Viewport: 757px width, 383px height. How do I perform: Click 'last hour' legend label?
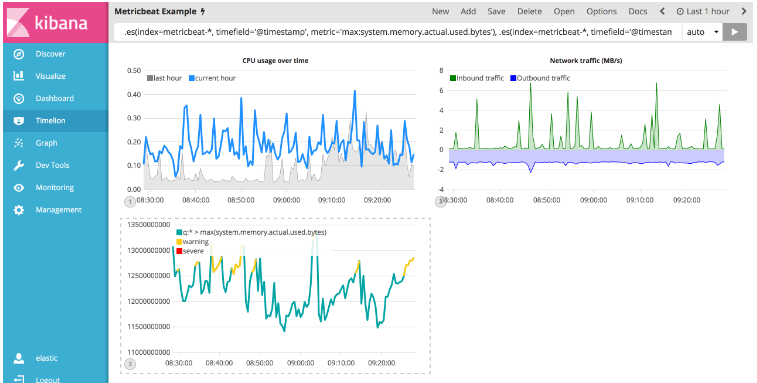click(168, 78)
